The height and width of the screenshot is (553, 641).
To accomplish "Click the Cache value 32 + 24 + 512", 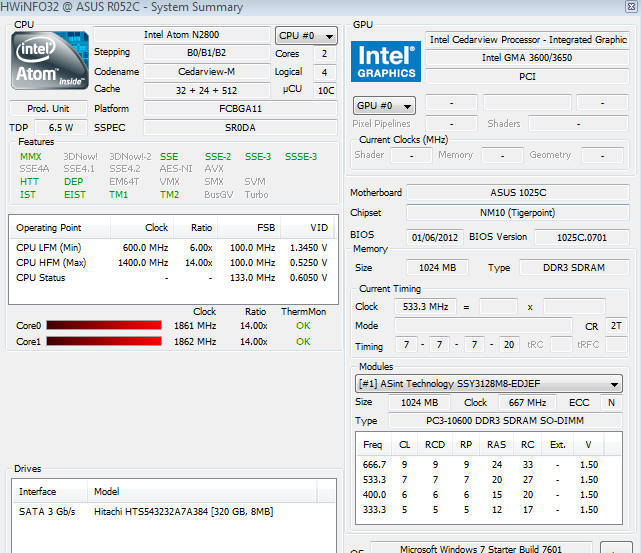I will tap(206, 90).
